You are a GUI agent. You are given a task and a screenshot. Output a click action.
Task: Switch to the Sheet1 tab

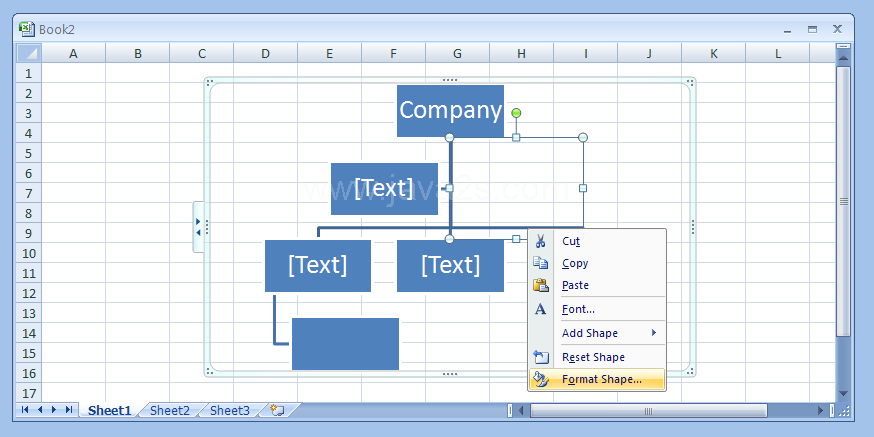[109, 410]
